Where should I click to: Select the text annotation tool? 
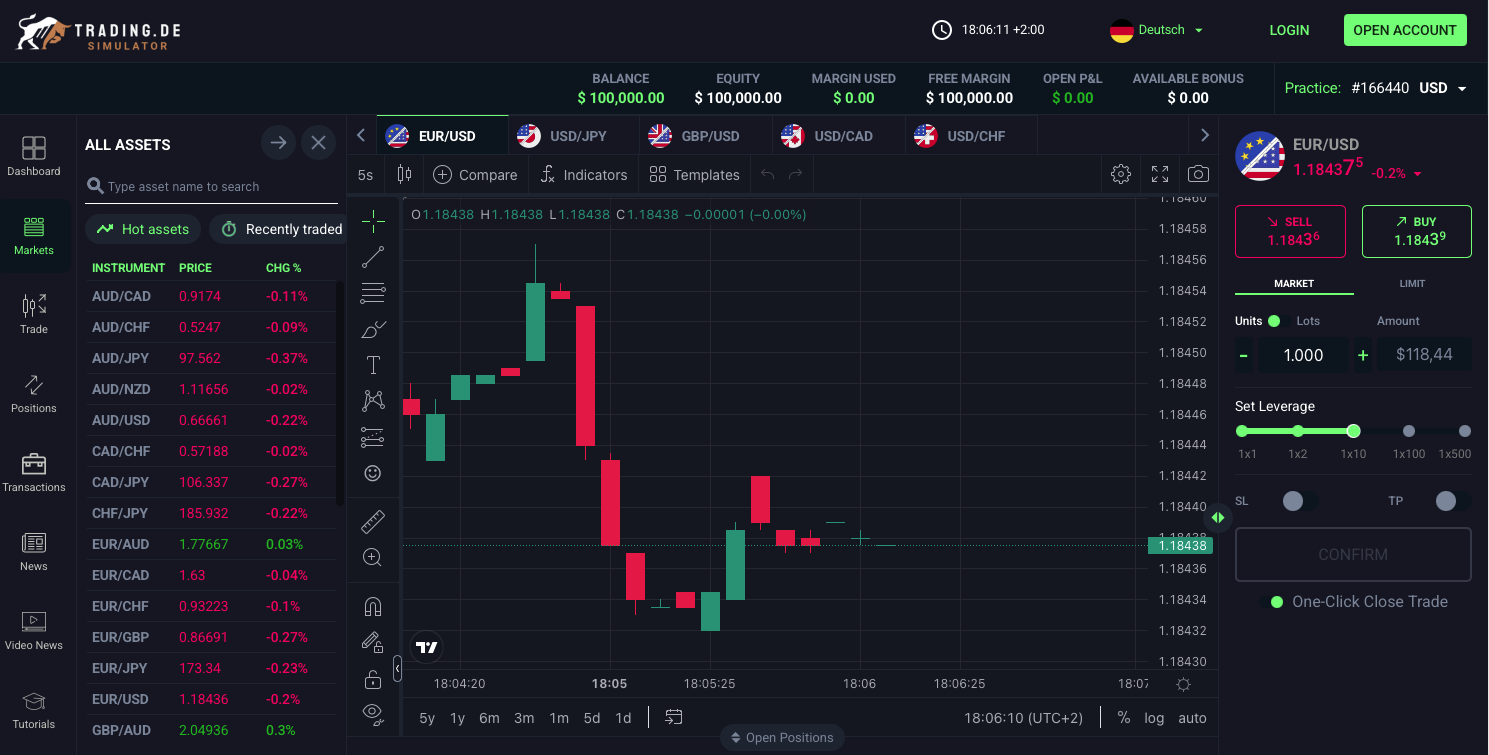(373, 365)
